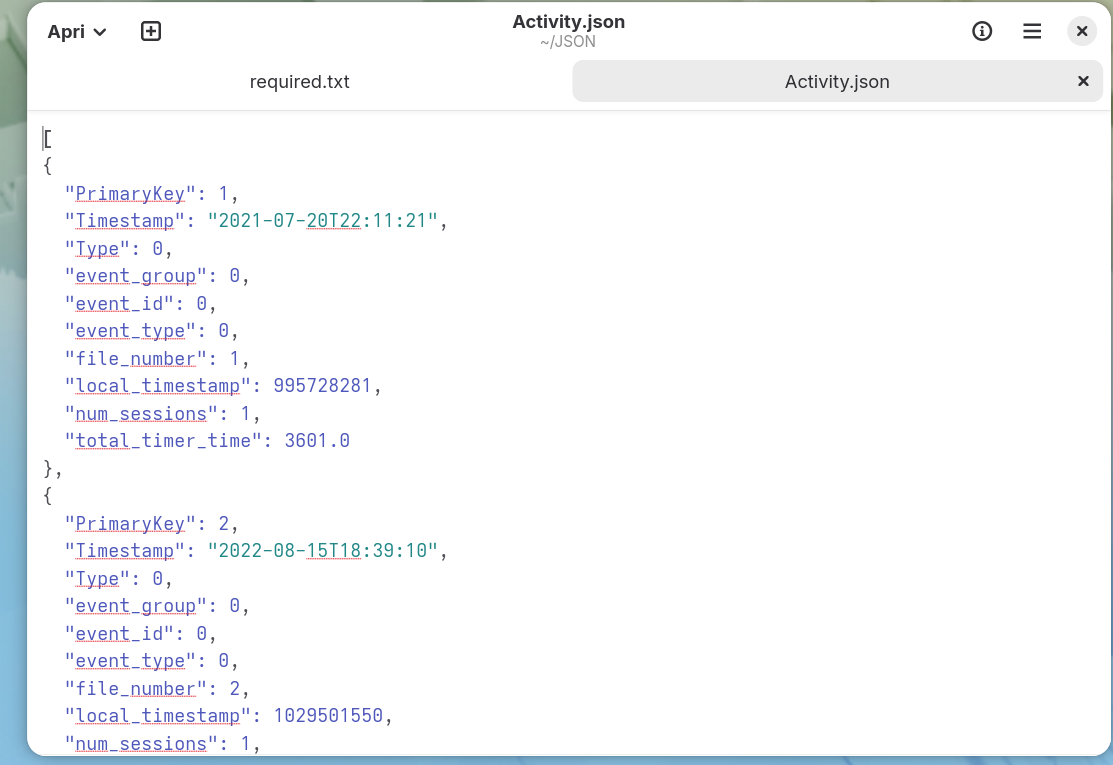The image size is (1113, 765).
Task: Select the Activity.json tab
Action: 837,82
